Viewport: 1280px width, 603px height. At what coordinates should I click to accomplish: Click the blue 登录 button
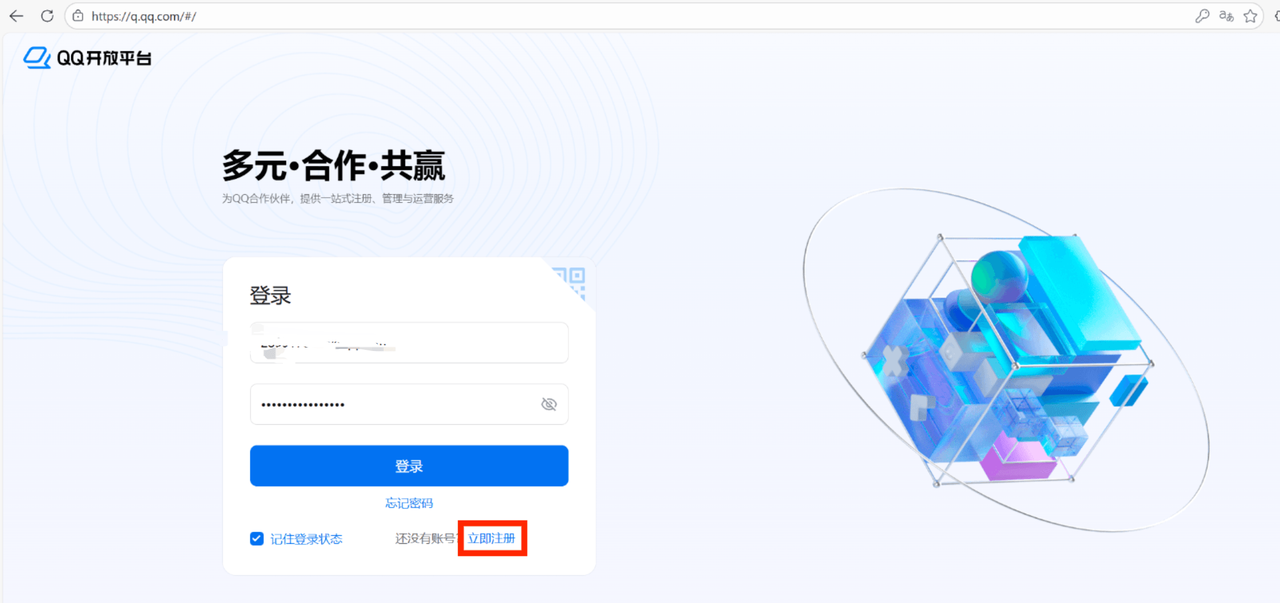(409, 466)
